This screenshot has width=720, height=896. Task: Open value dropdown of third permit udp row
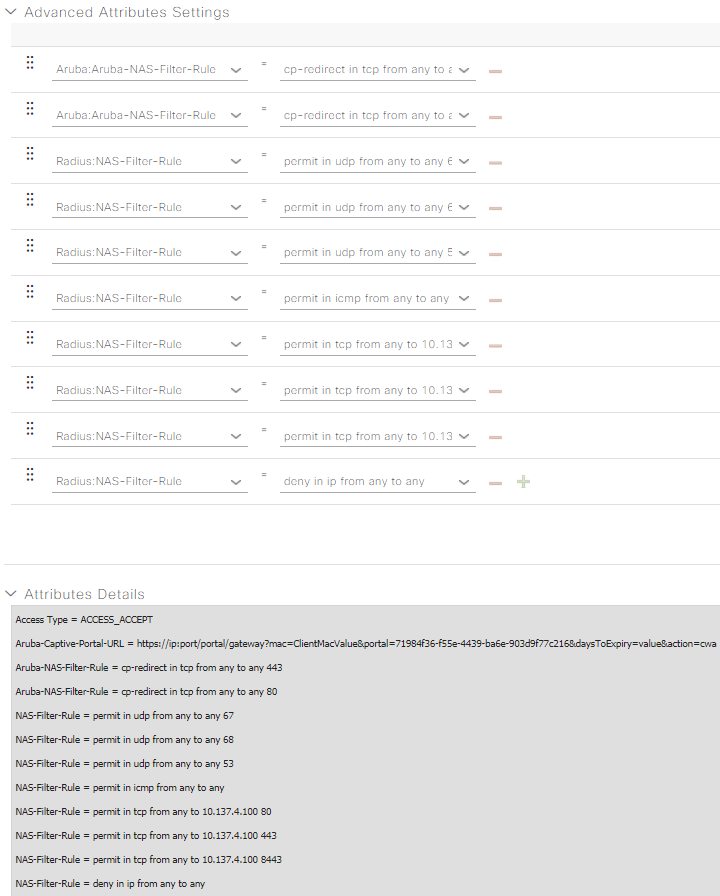click(378, 253)
